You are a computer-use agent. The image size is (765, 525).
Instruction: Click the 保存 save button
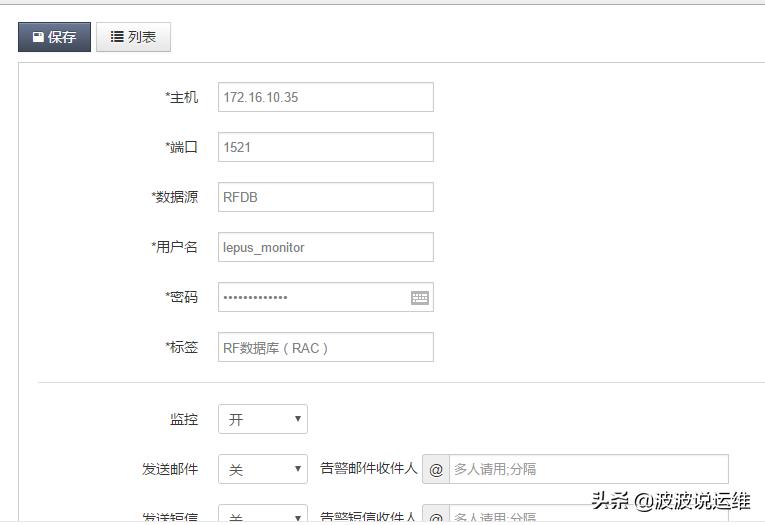point(54,37)
